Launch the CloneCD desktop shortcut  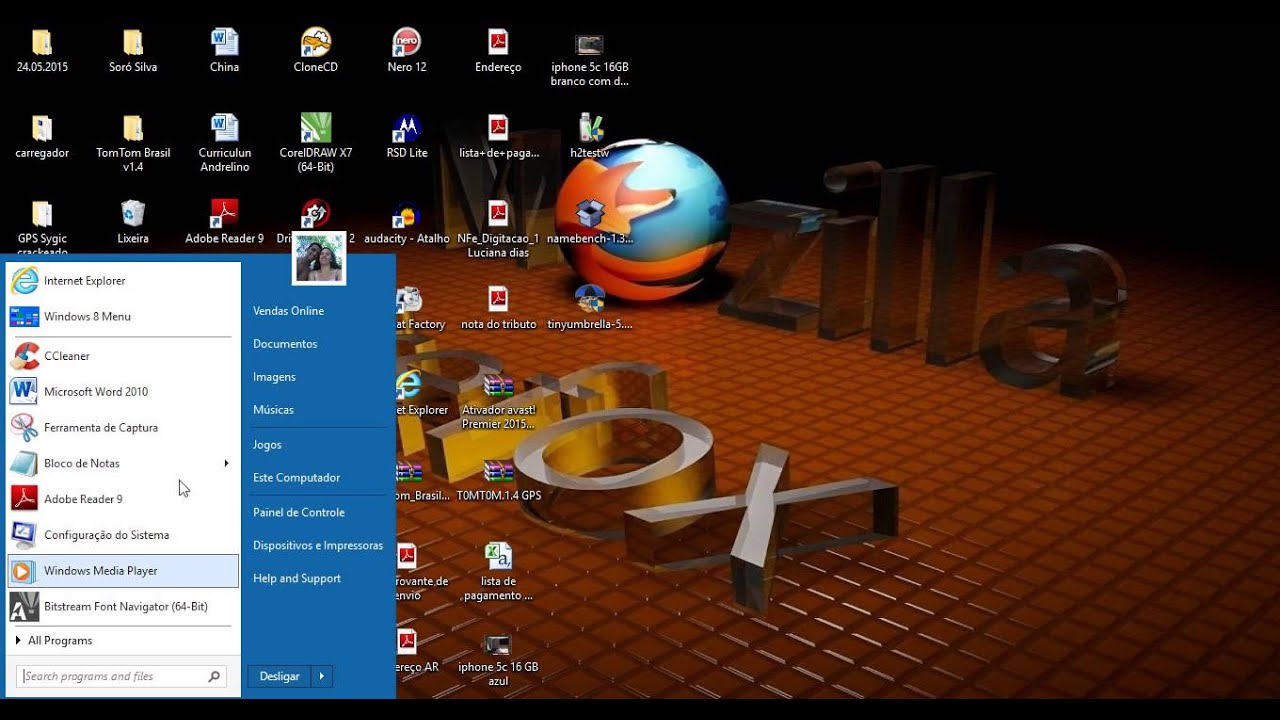(315, 43)
